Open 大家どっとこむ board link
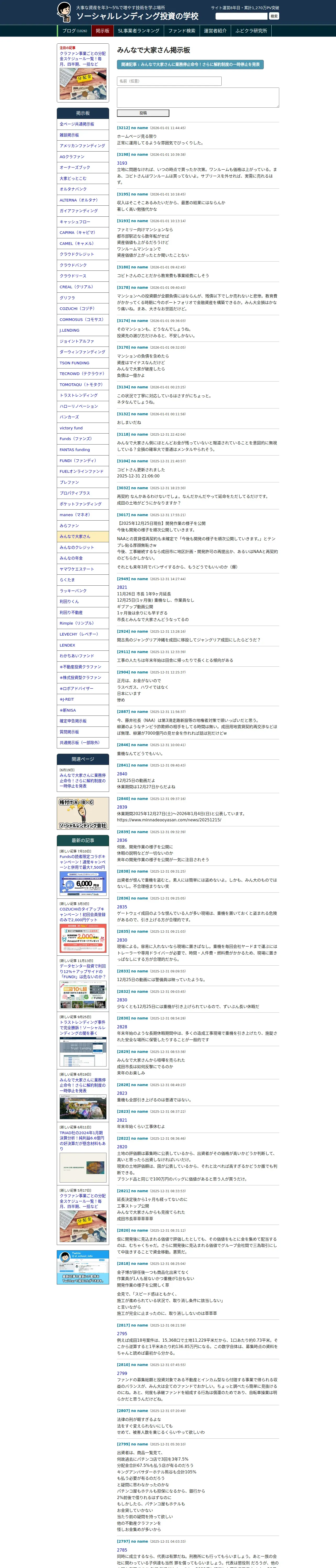This screenshot has width=336, height=1568. (83, 178)
